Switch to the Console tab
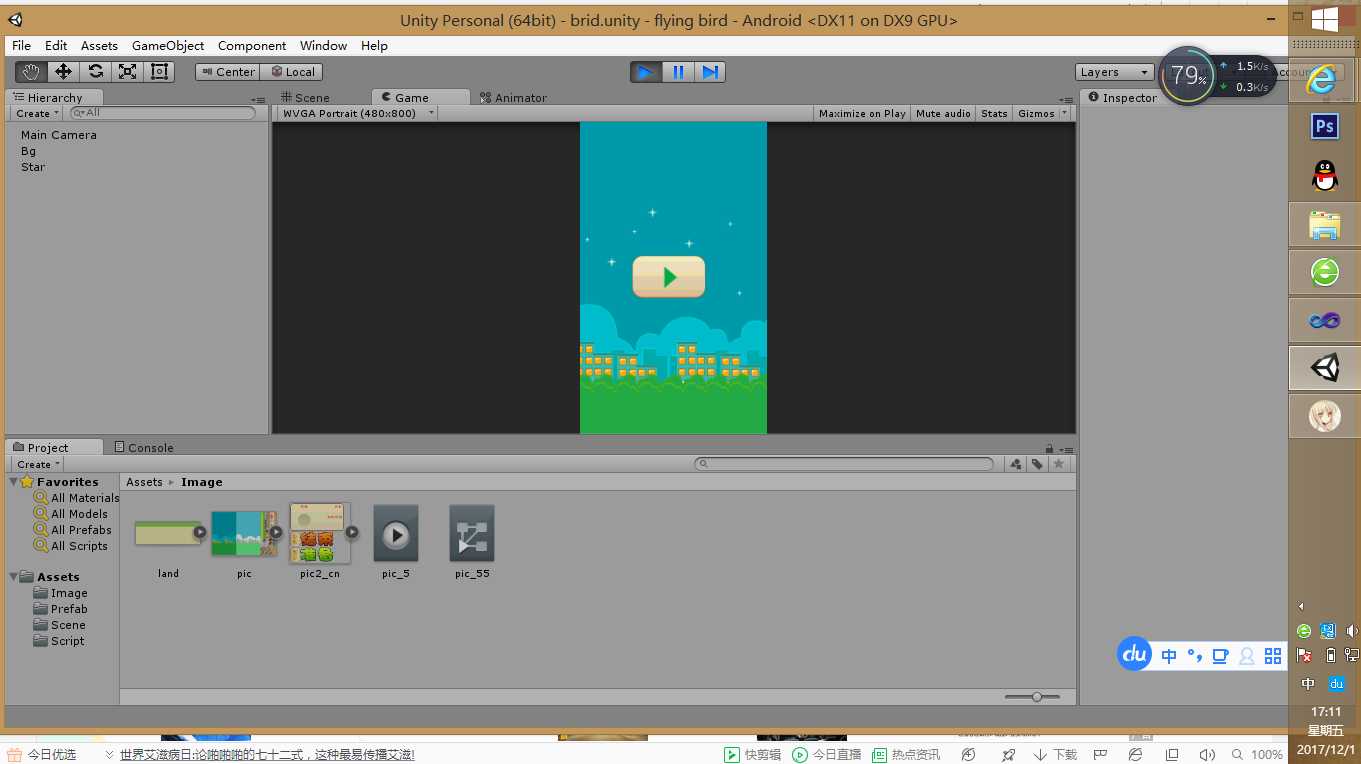This screenshot has width=1361, height=764. pos(144,447)
